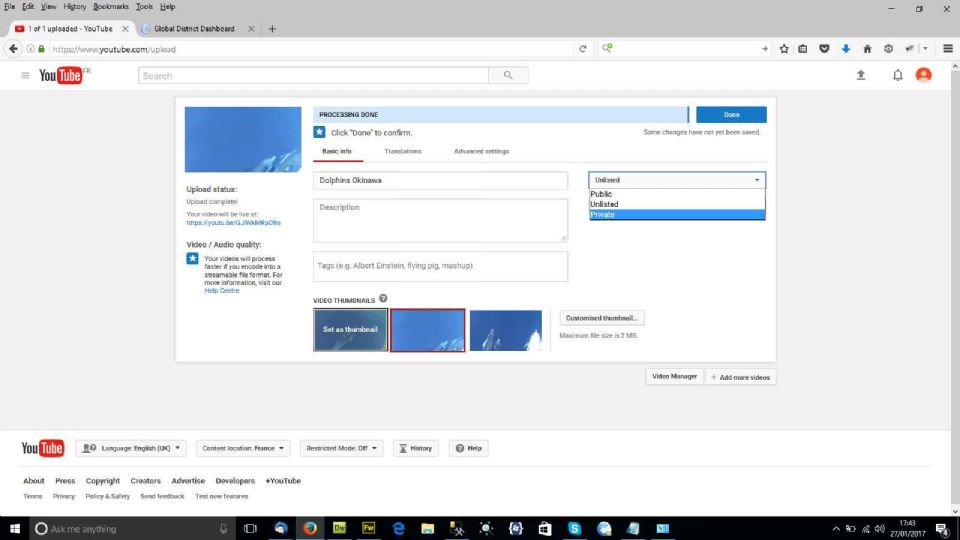
Task: Open the History menu in menu bar
Action: pos(75,7)
